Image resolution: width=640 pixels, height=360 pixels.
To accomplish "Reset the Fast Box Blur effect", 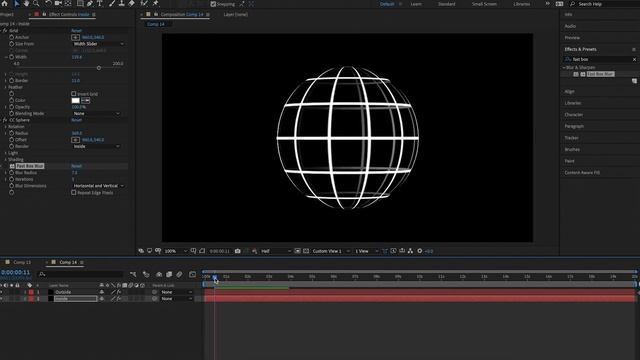I will (x=77, y=166).
